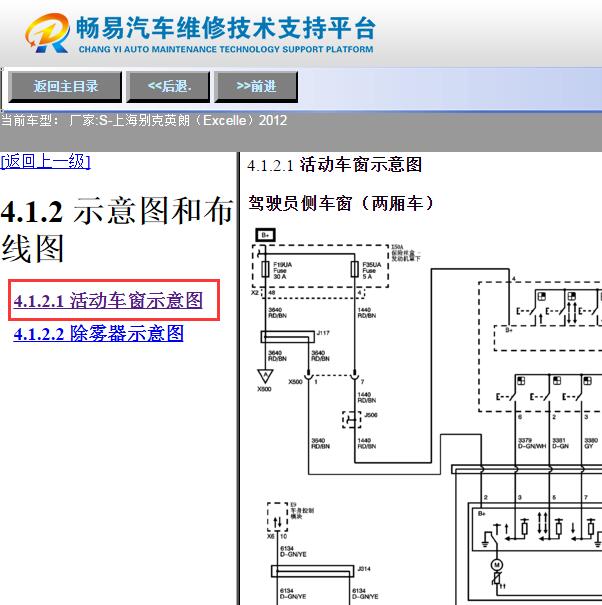Click the J014 splice connector
Viewport: 602px width, 605px height.
coord(313,571)
